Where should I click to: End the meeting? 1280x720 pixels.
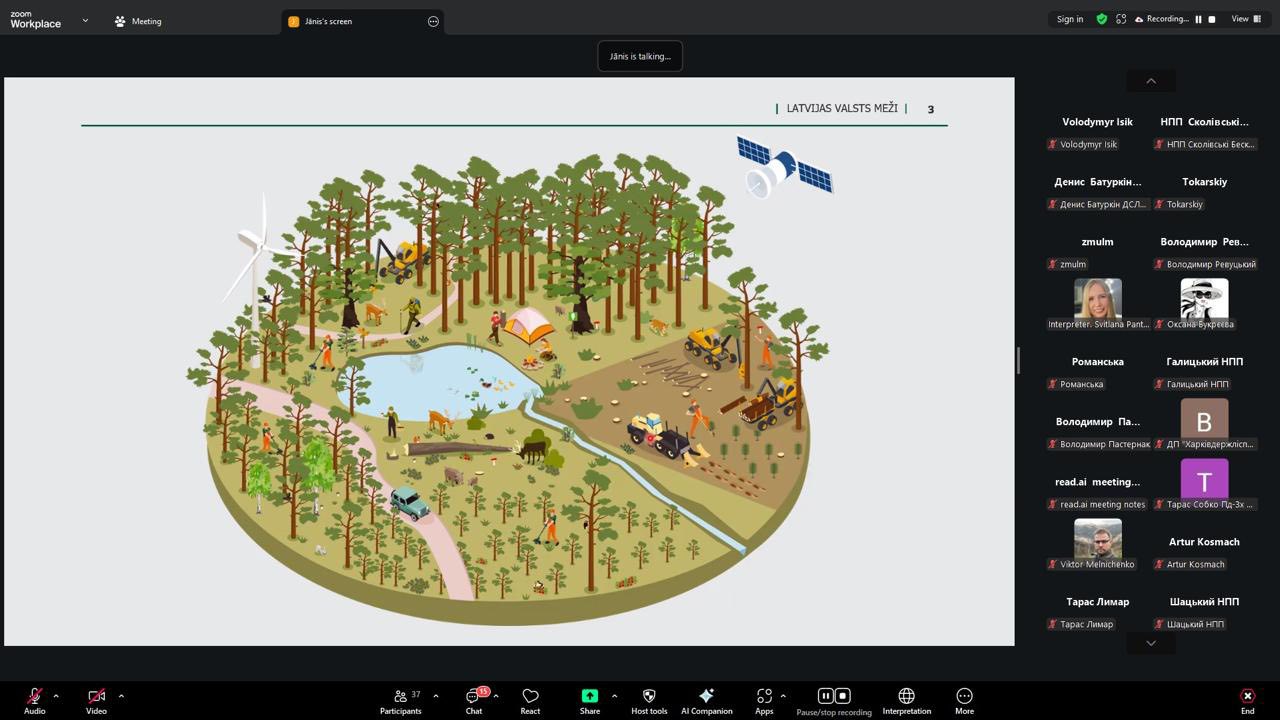[x=1247, y=699]
